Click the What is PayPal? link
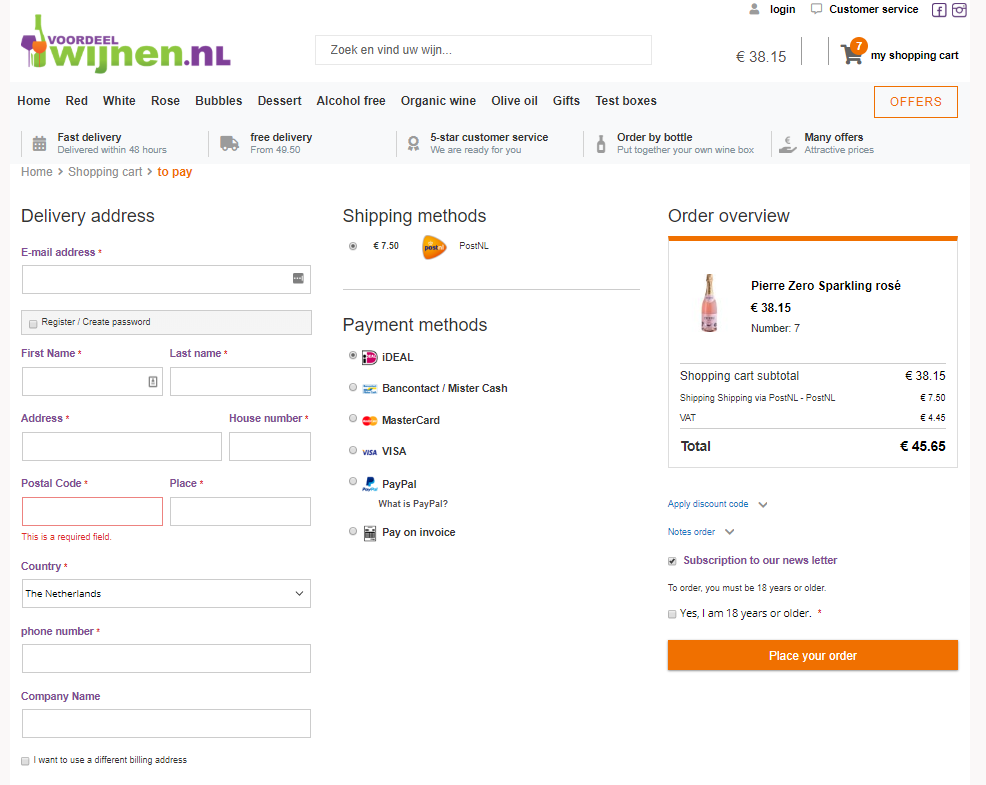Viewport: 986px width, 785px height. coord(413,504)
